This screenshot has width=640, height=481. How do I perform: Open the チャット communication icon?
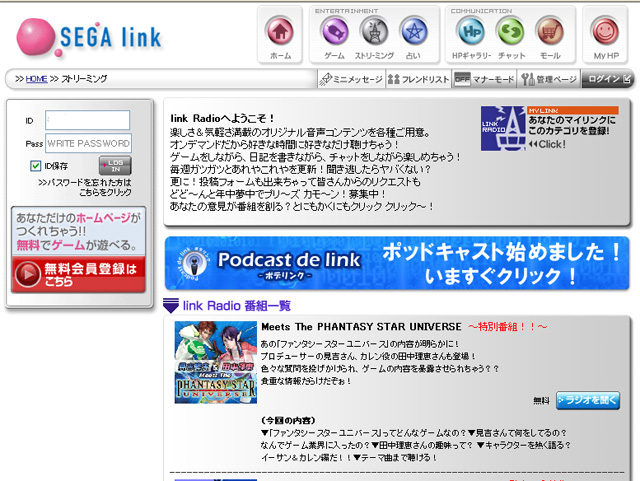(x=510, y=31)
